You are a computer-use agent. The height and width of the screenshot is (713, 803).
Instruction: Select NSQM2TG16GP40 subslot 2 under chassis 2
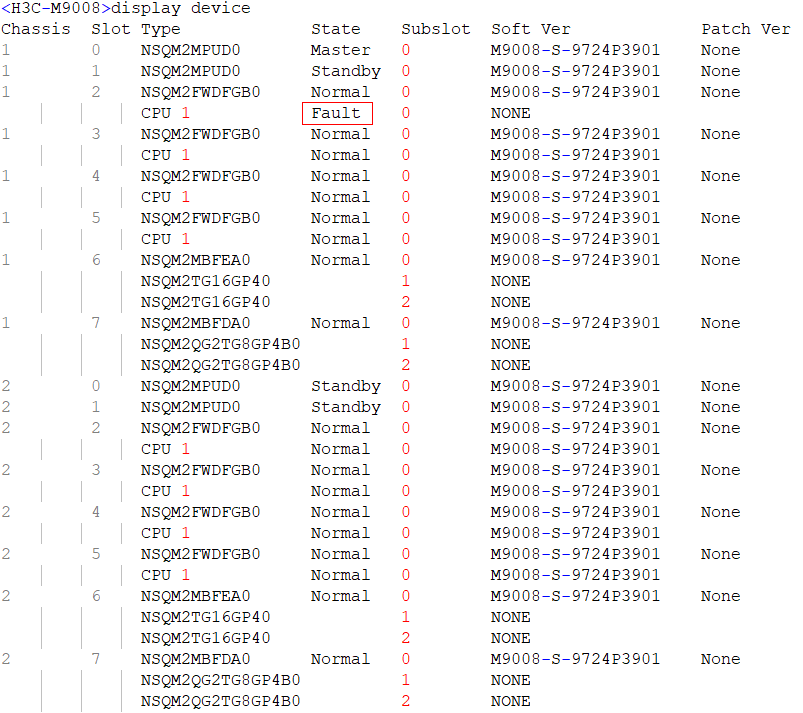coord(205,638)
